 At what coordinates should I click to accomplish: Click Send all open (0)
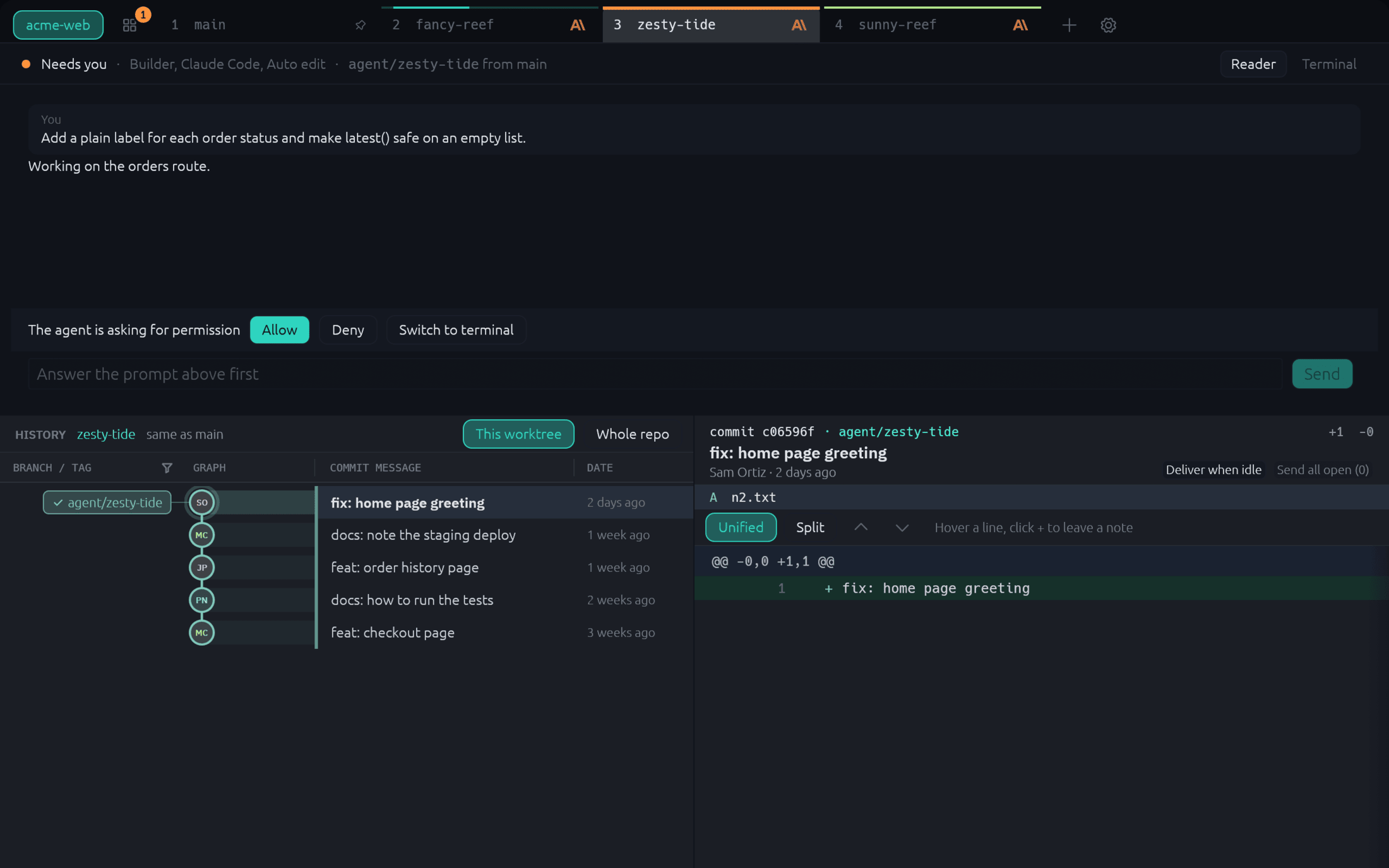coord(1323,470)
